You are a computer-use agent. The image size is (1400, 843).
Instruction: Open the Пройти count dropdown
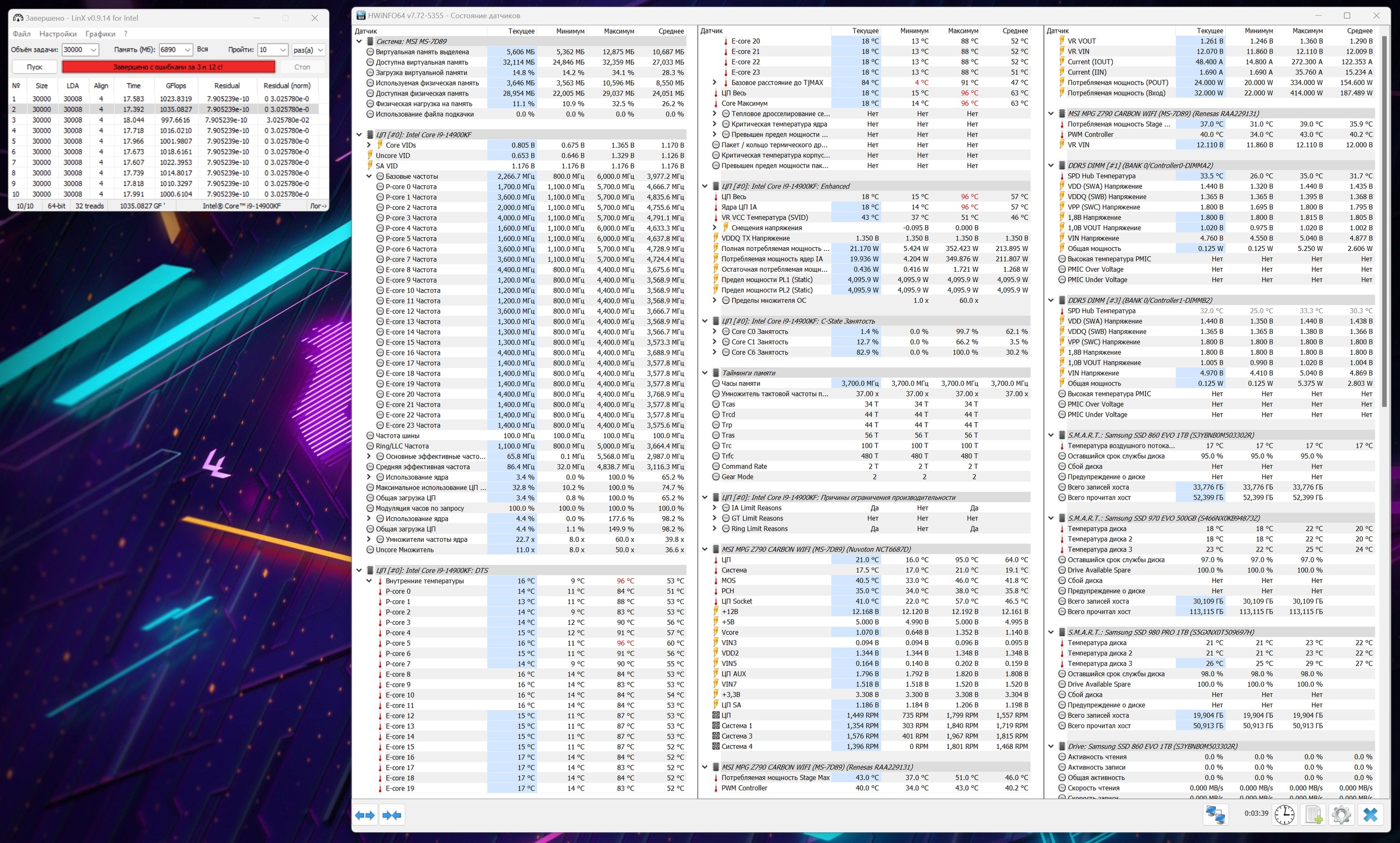tap(282, 50)
